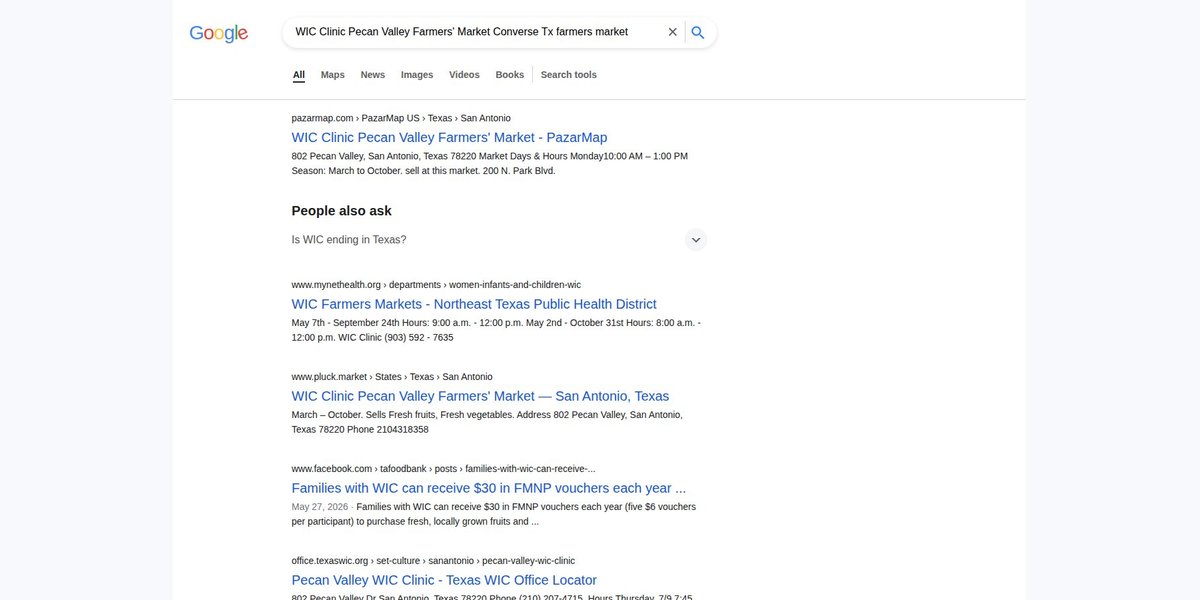Open the Images tab
This screenshot has height=600, width=1200.
pos(417,75)
